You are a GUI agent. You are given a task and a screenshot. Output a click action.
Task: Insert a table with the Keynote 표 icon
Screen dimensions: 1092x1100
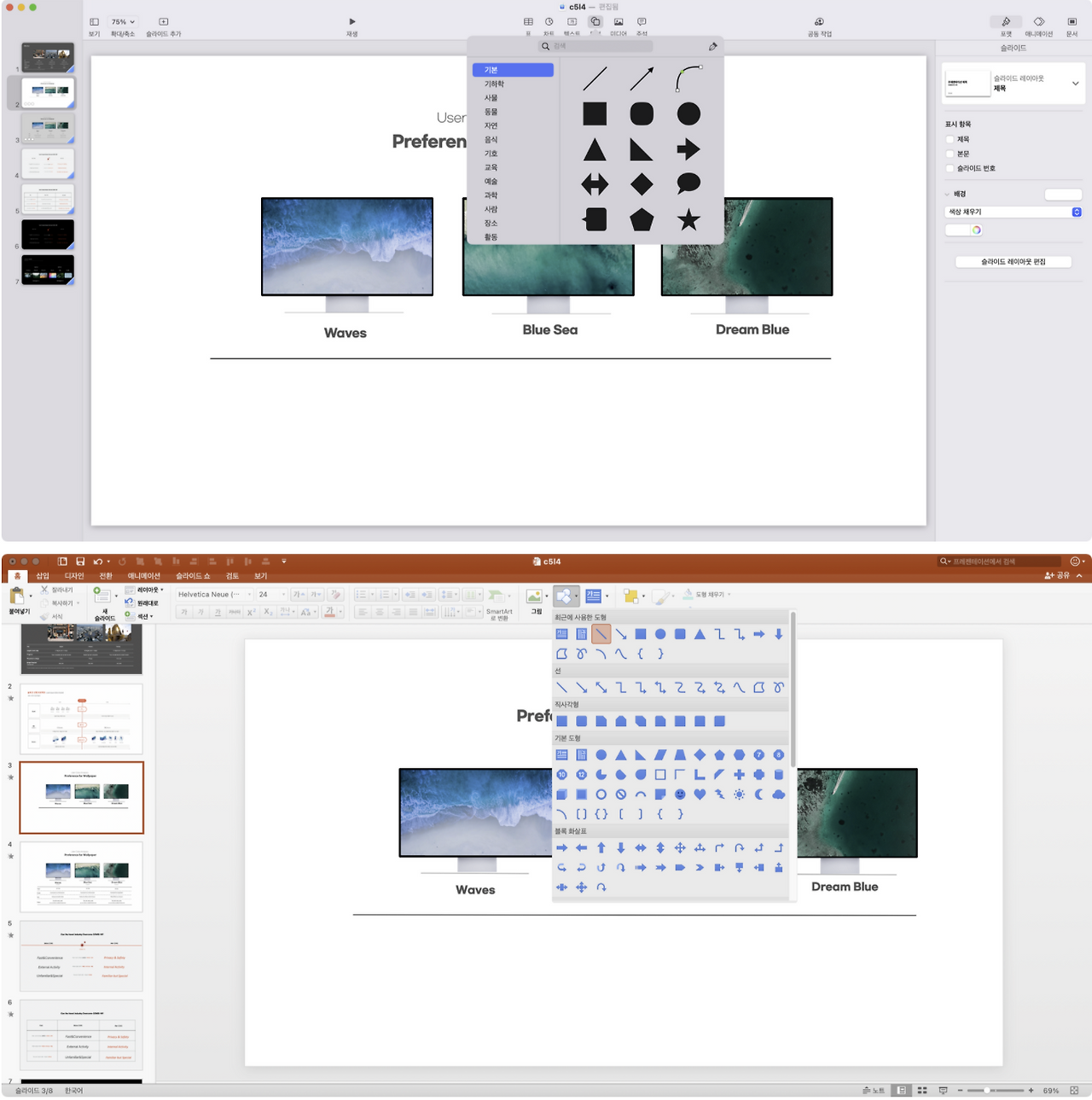pyautogui.click(x=528, y=22)
